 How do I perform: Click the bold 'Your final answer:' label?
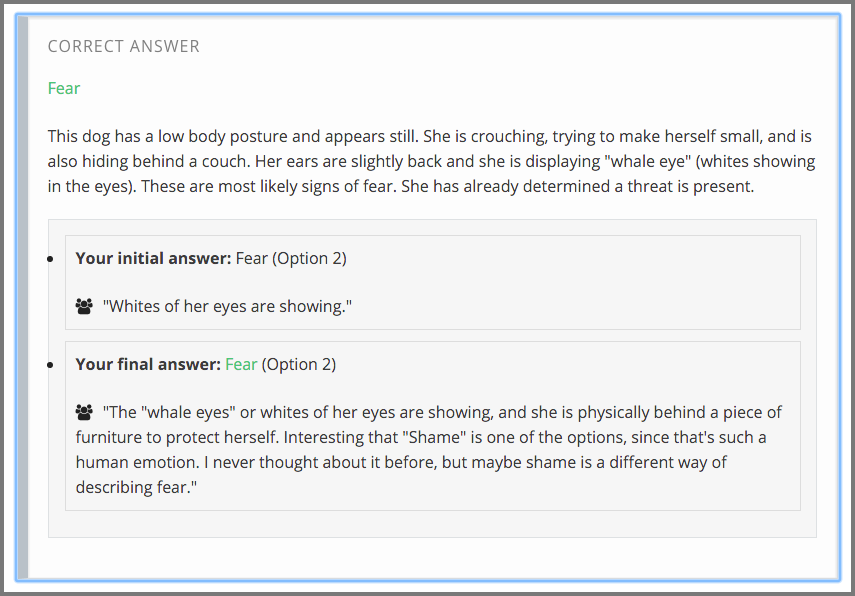[148, 364]
